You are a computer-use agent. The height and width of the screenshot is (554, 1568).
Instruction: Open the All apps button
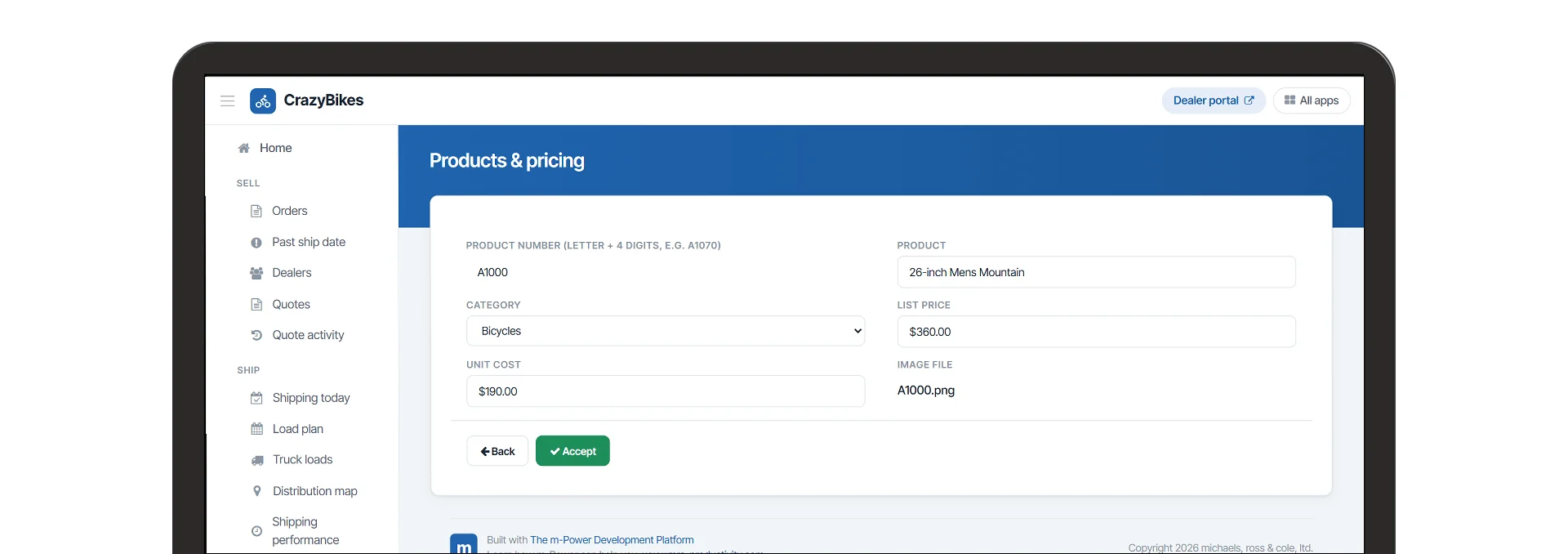1312,101
